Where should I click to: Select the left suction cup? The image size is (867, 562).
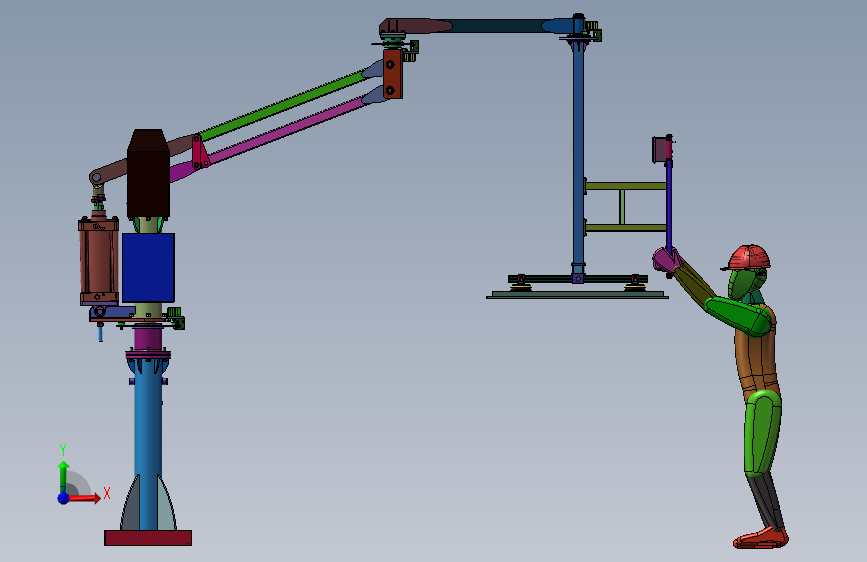[x=520, y=287]
